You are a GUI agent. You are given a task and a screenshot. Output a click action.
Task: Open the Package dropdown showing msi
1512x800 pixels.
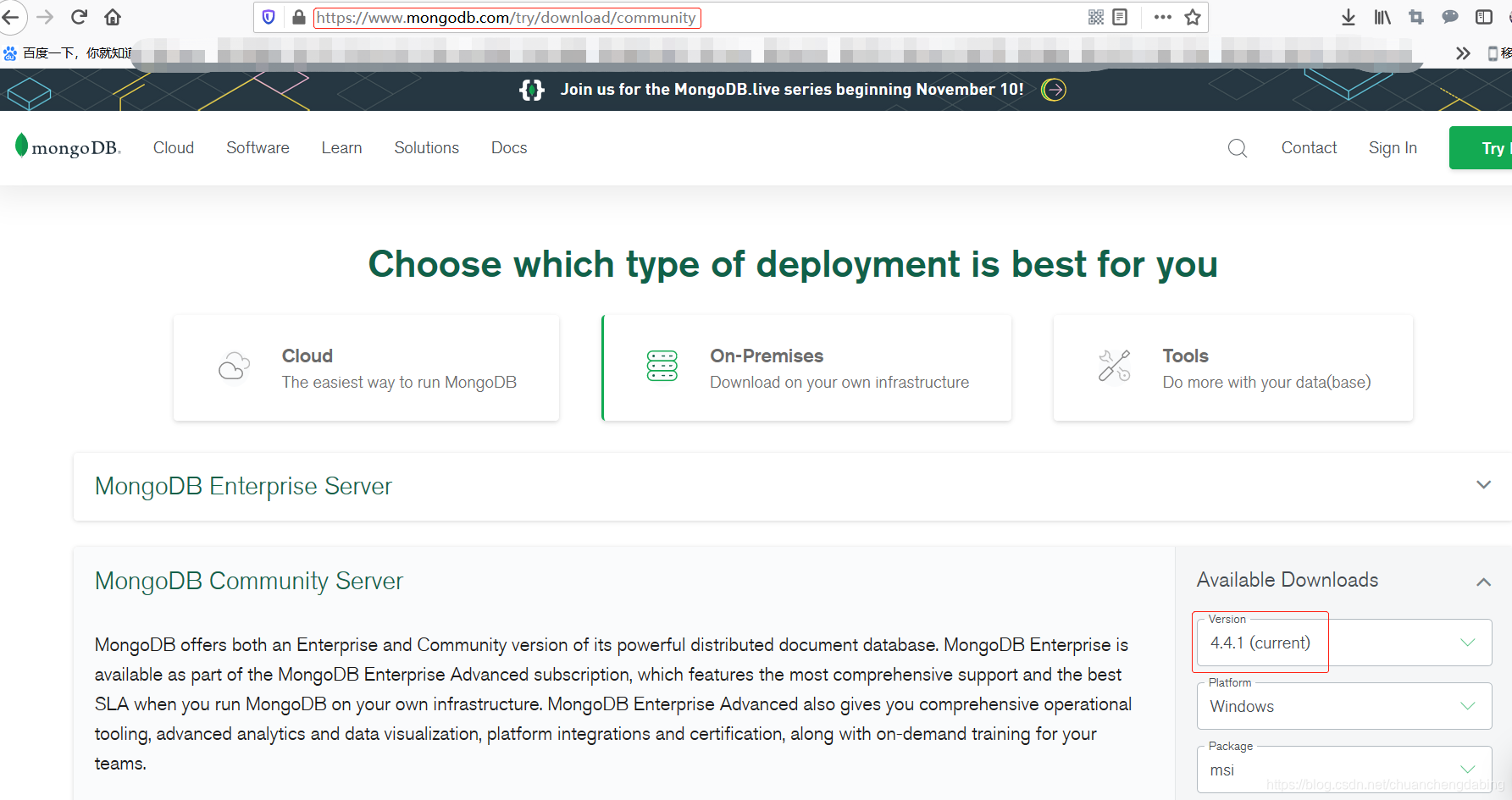(x=1344, y=770)
